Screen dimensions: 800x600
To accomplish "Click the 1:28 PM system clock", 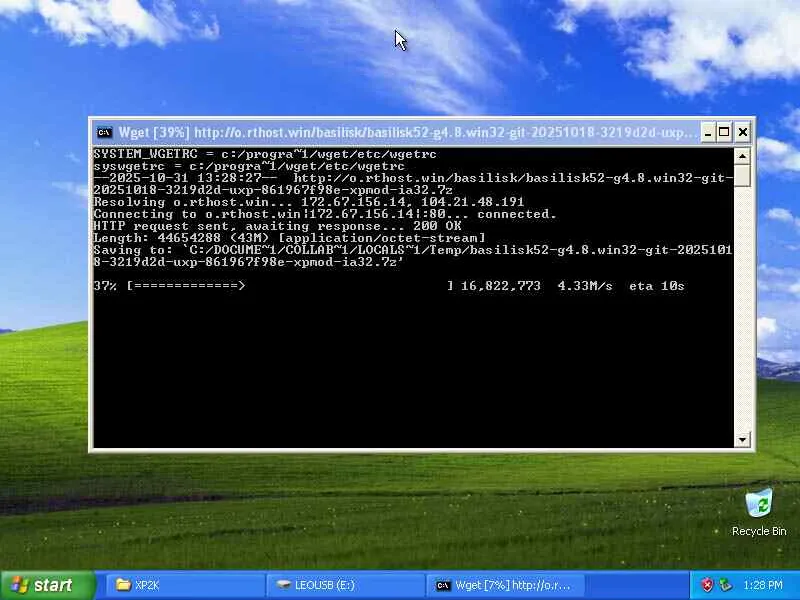I will coord(763,585).
